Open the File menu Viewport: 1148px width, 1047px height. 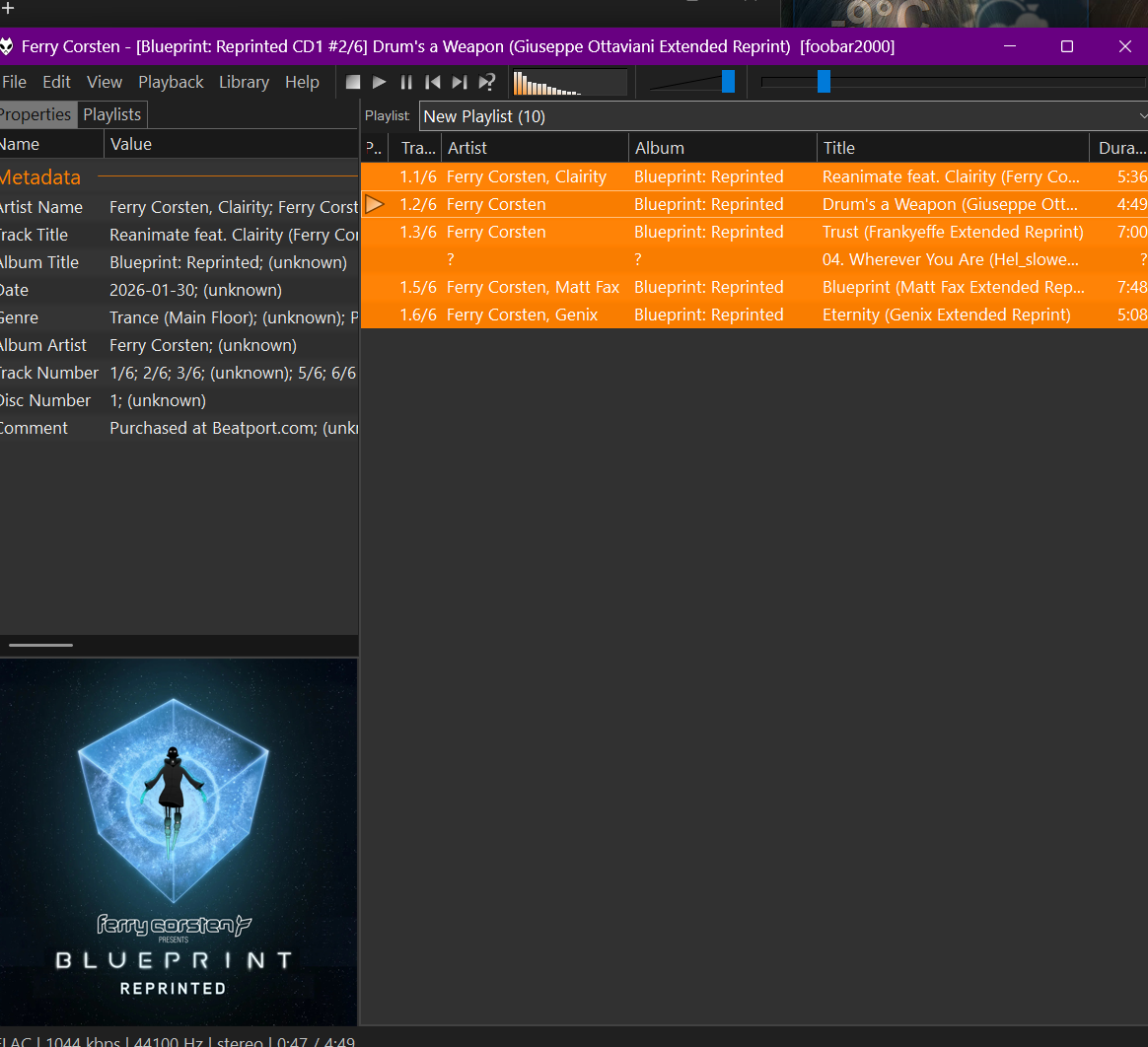tap(14, 82)
